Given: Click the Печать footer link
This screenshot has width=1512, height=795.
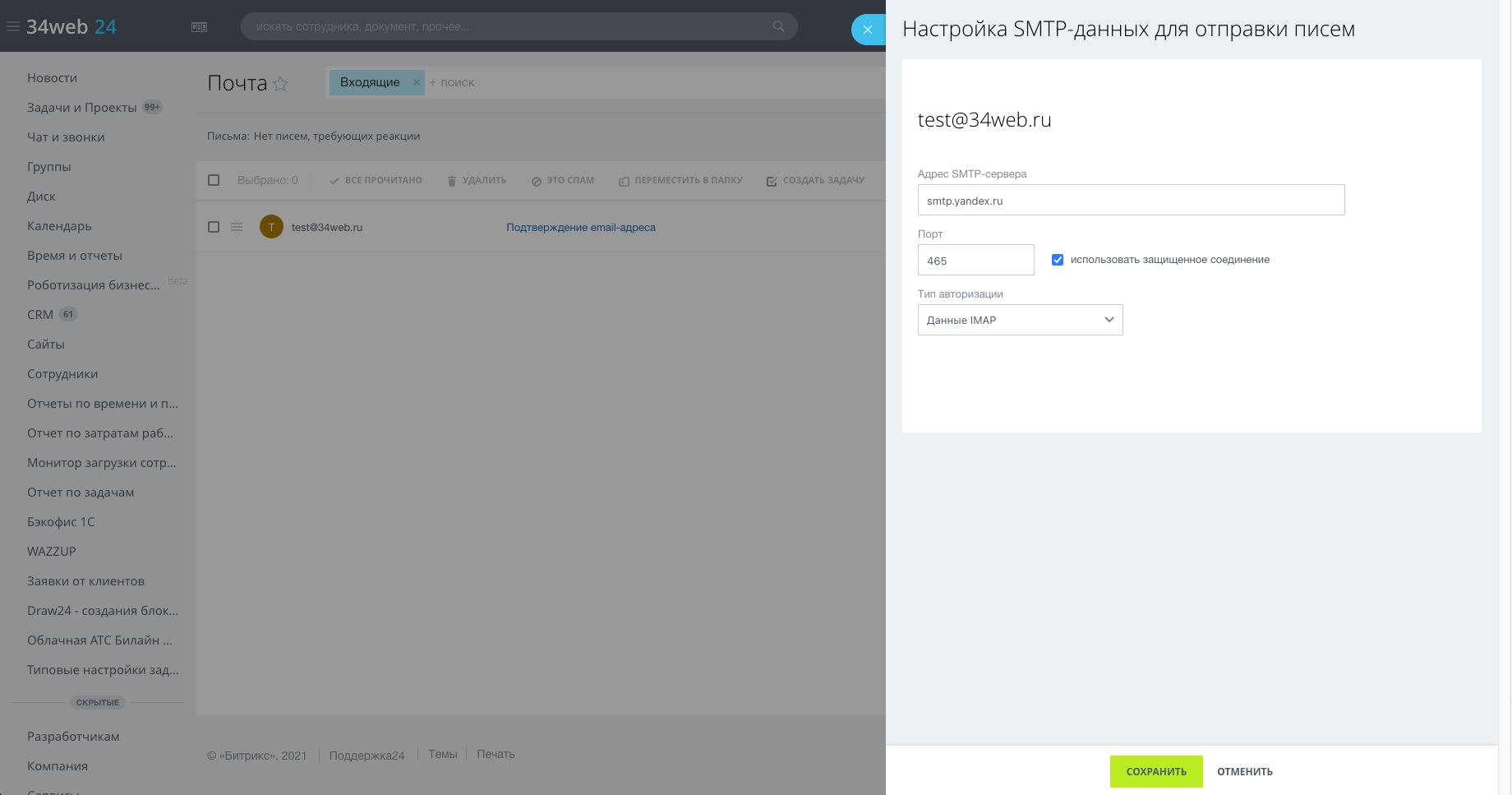Looking at the screenshot, I should (x=496, y=754).
